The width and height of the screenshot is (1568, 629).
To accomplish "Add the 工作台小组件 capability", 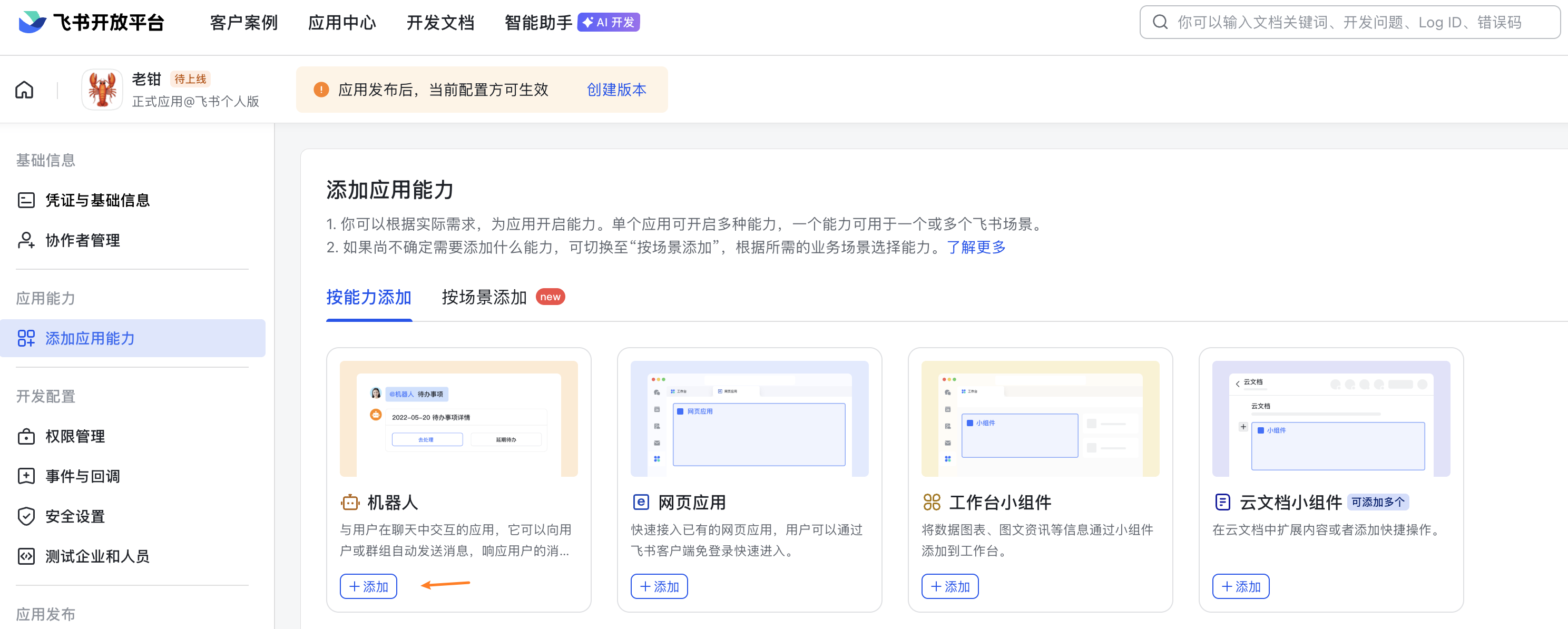I will pyautogui.click(x=950, y=586).
